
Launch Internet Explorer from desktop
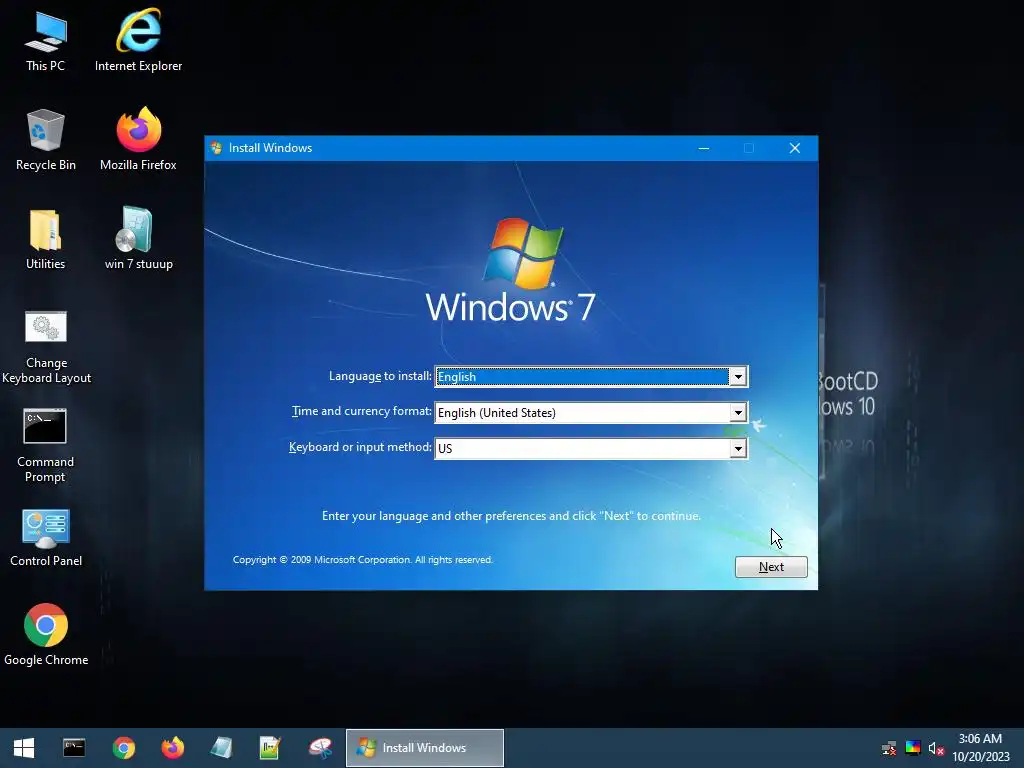(x=138, y=40)
